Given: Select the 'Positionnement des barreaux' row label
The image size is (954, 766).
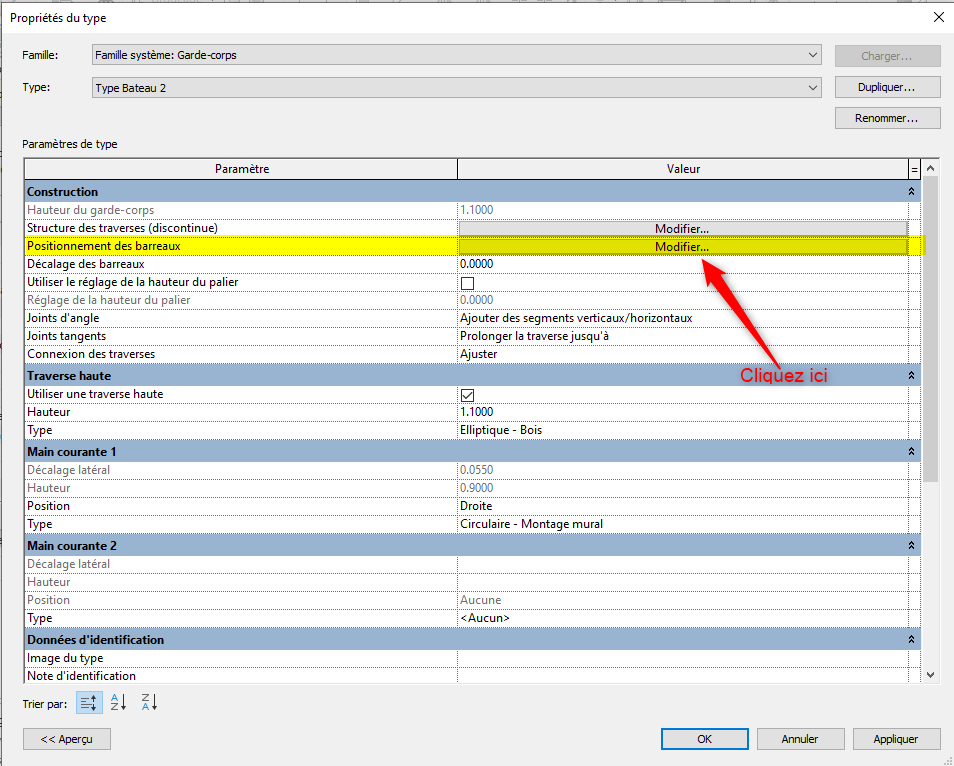Looking at the screenshot, I should tap(104, 246).
